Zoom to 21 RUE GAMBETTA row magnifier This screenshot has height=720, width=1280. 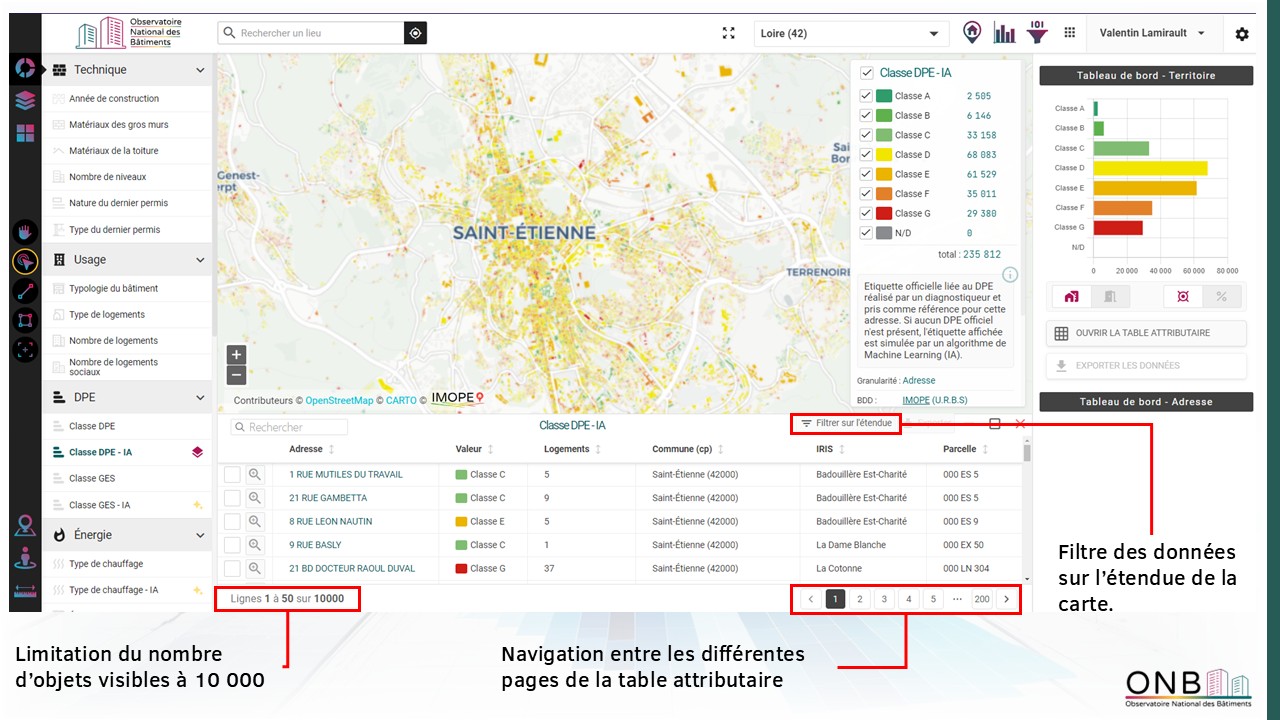click(255, 498)
